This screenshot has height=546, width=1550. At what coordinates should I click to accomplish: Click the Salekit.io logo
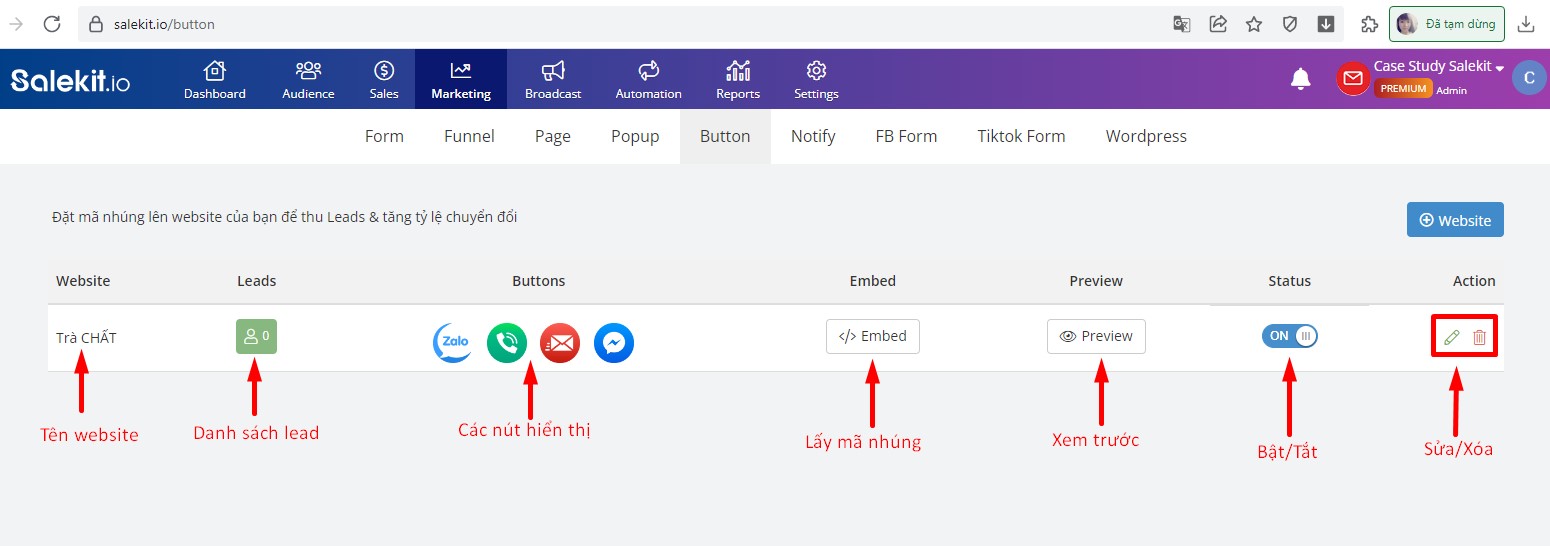coord(70,80)
